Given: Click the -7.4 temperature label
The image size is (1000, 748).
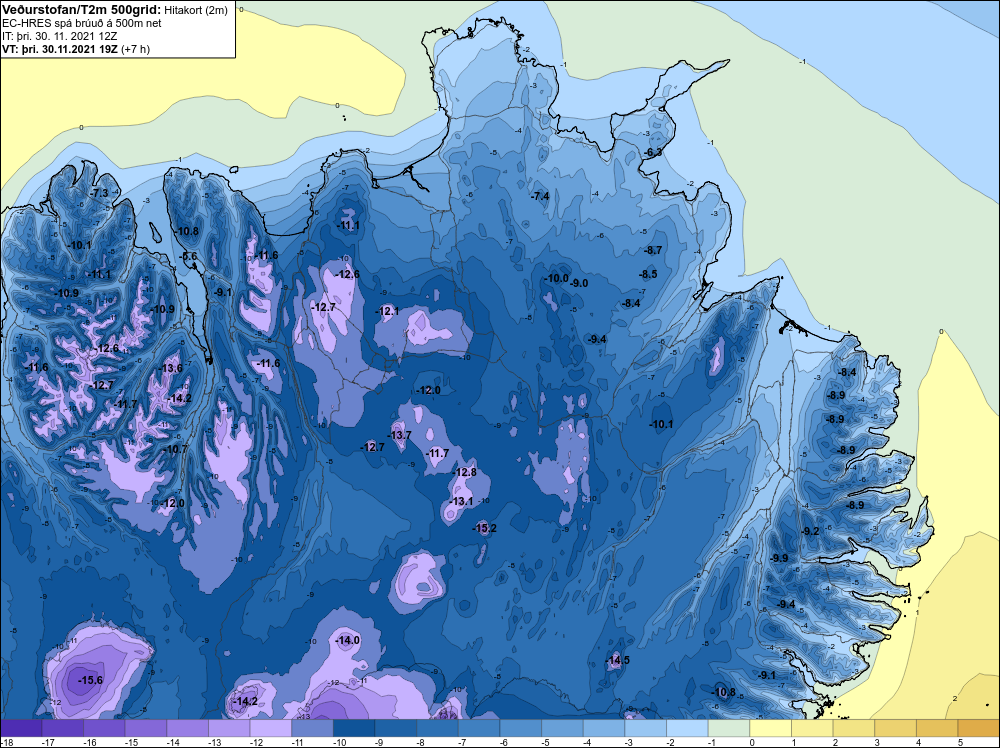Looking at the screenshot, I should [x=540, y=196].
